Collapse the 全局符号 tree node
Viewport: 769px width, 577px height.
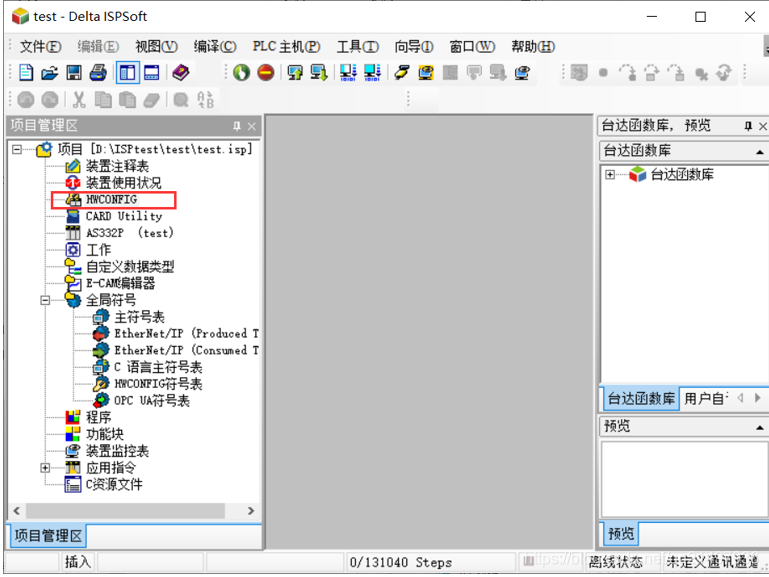tap(45, 300)
